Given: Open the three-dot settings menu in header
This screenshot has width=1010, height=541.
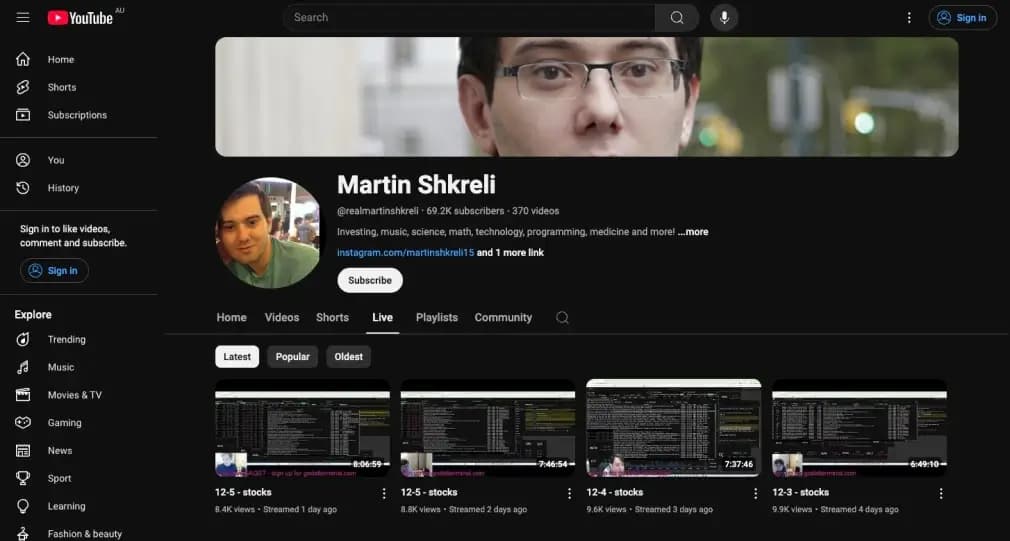Looking at the screenshot, I should (909, 17).
